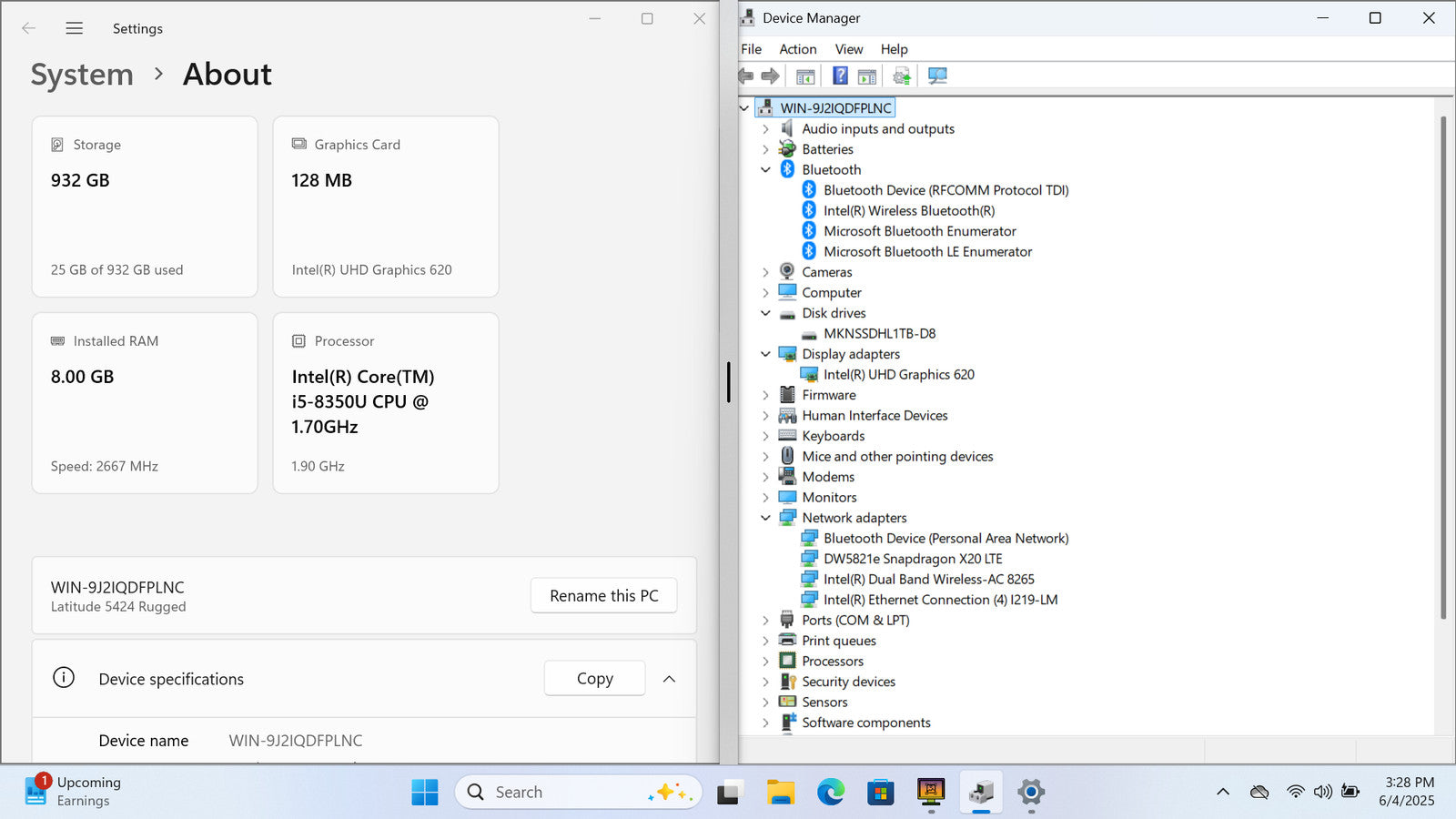Image resolution: width=1456 pixels, height=819 pixels.
Task: Expand the Processors node
Action: [765, 662]
